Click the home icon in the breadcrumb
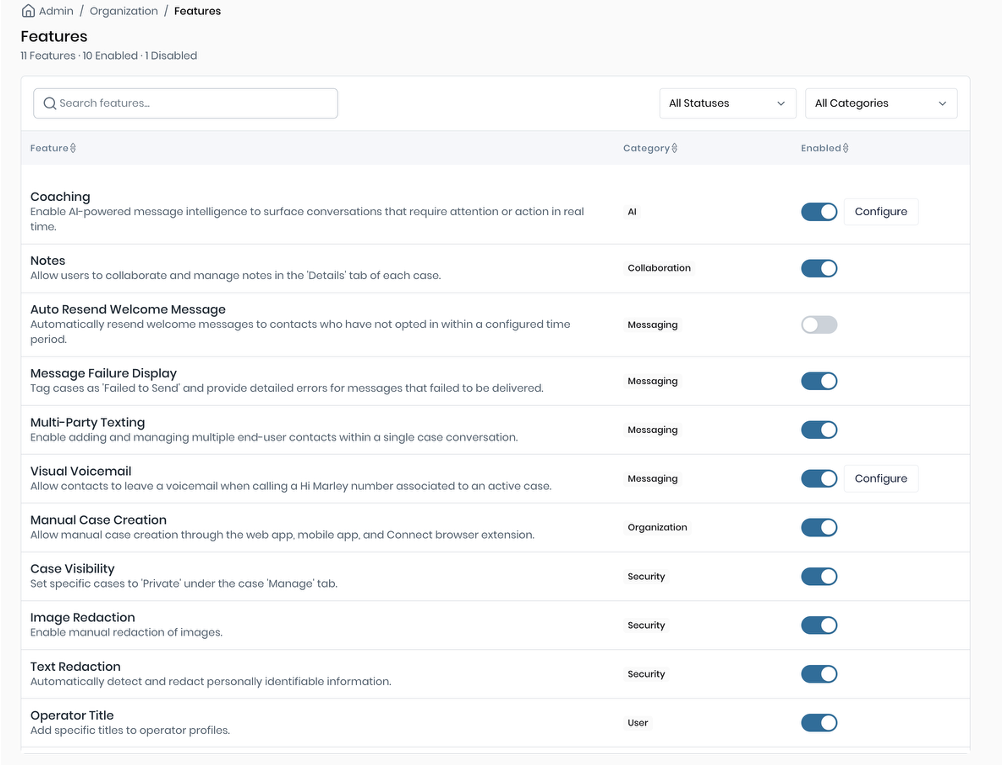 click(28, 11)
